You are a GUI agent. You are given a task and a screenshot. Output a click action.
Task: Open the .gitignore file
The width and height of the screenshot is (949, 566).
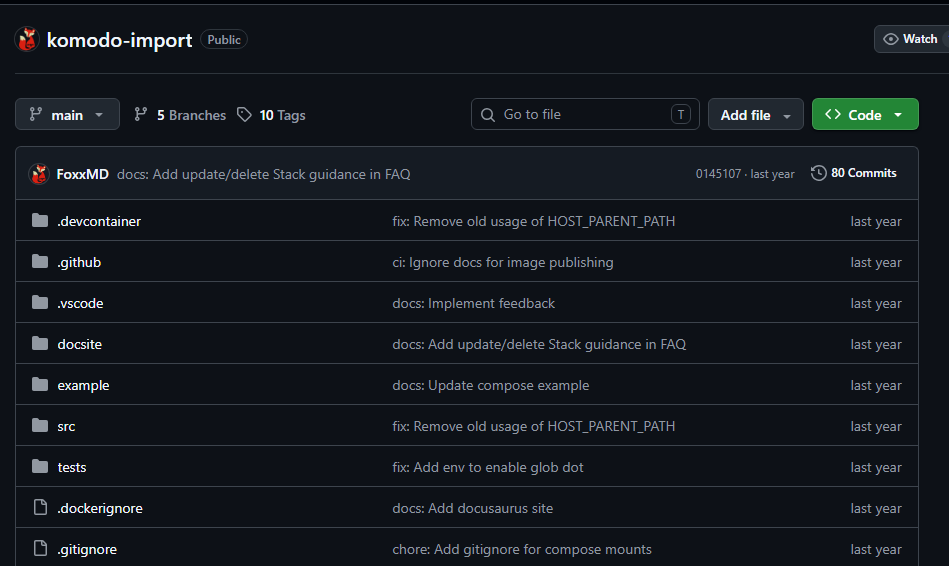[x=87, y=550]
